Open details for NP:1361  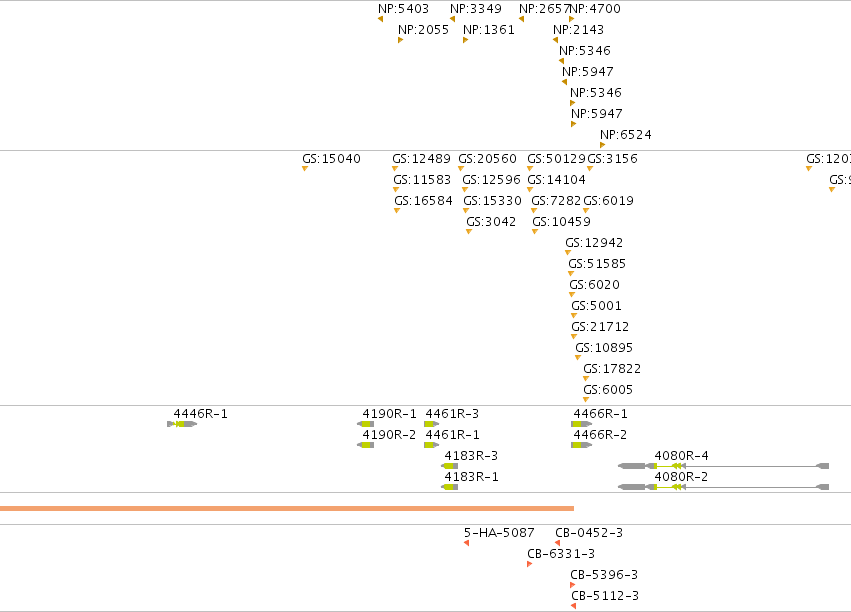[x=465, y=40]
